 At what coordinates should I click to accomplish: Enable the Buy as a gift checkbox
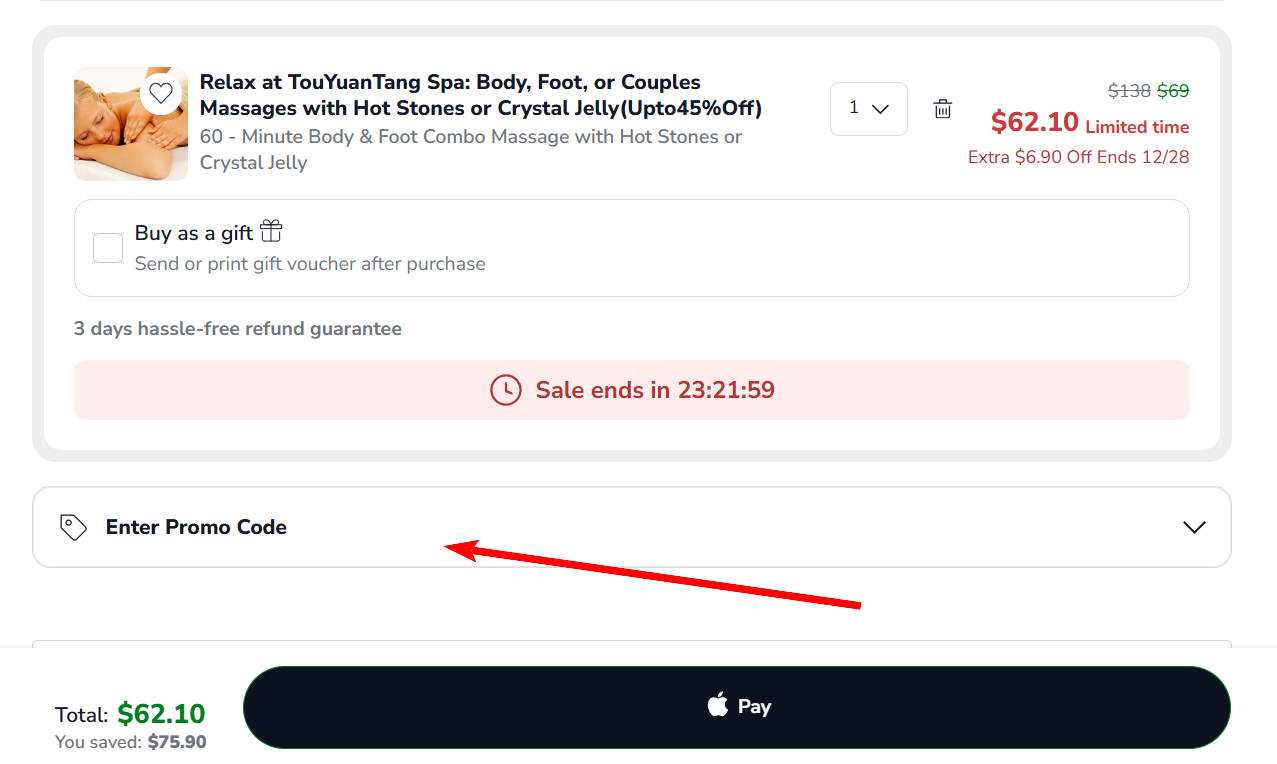pyautogui.click(x=107, y=247)
